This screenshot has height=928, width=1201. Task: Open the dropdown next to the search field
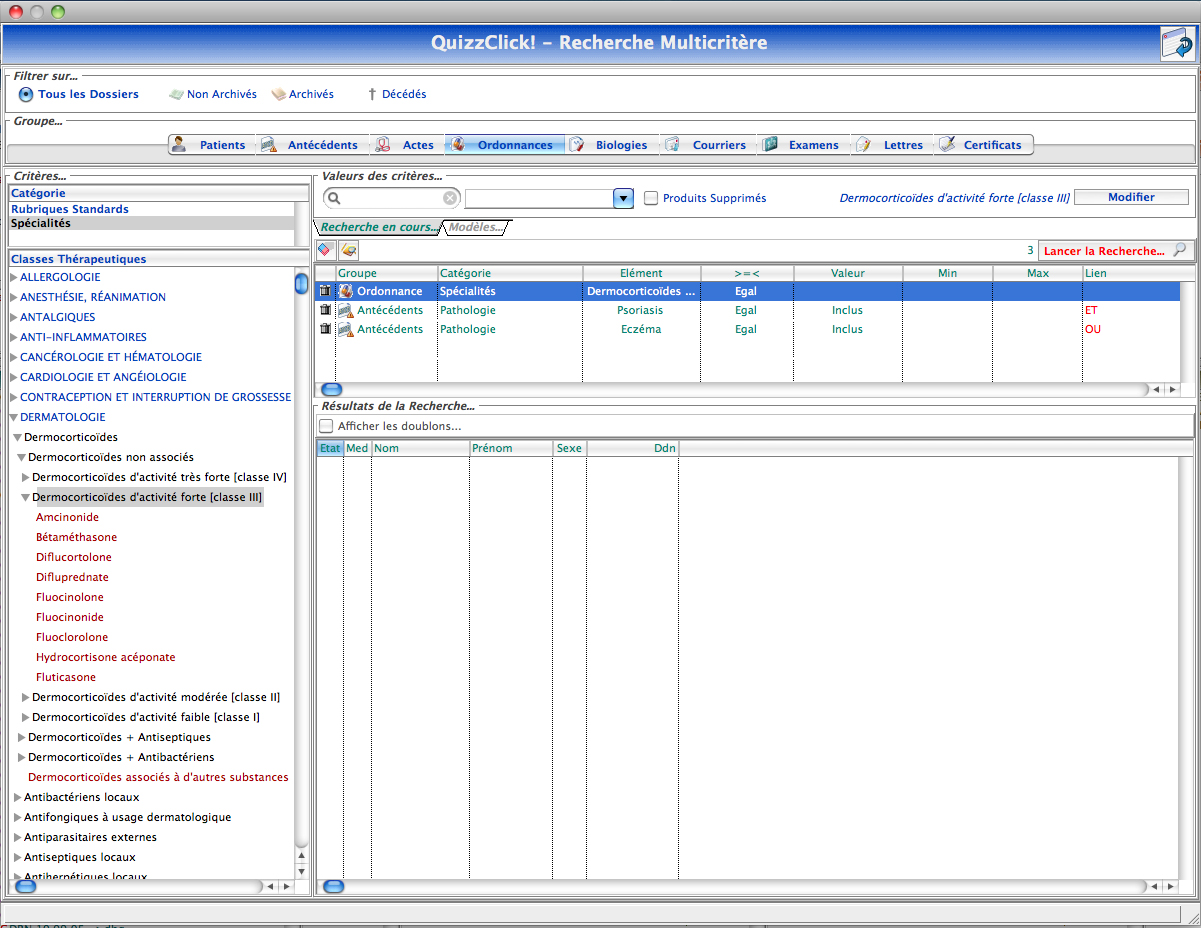(x=624, y=198)
